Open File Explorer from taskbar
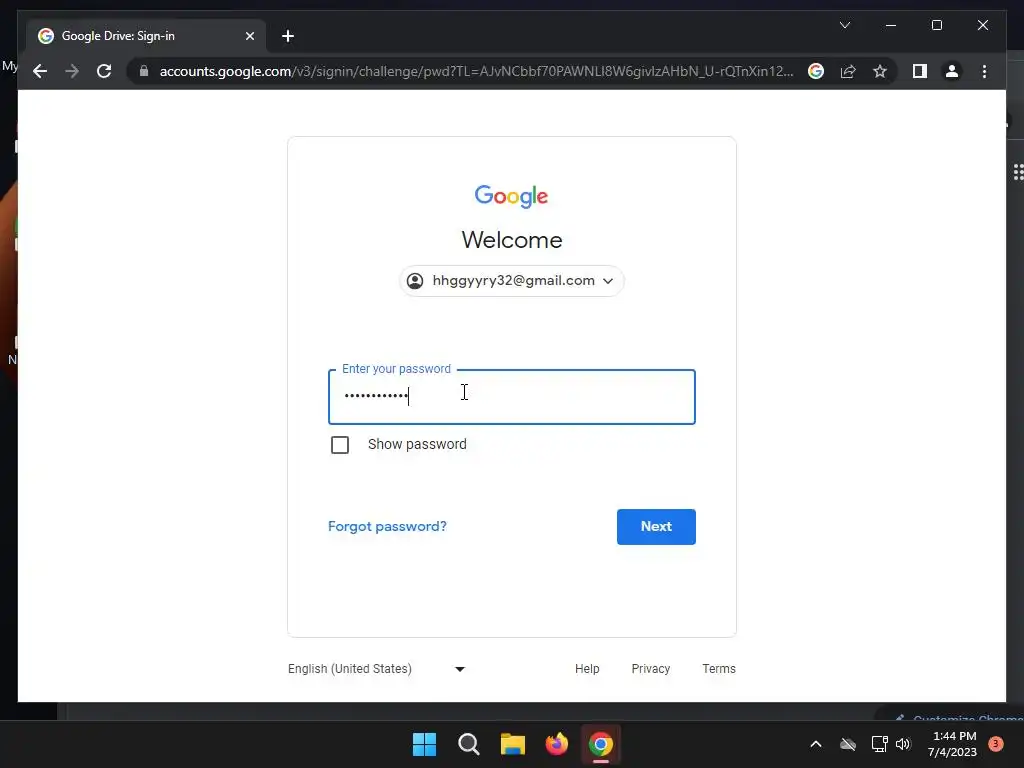The image size is (1024, 768). coord(513,744)
